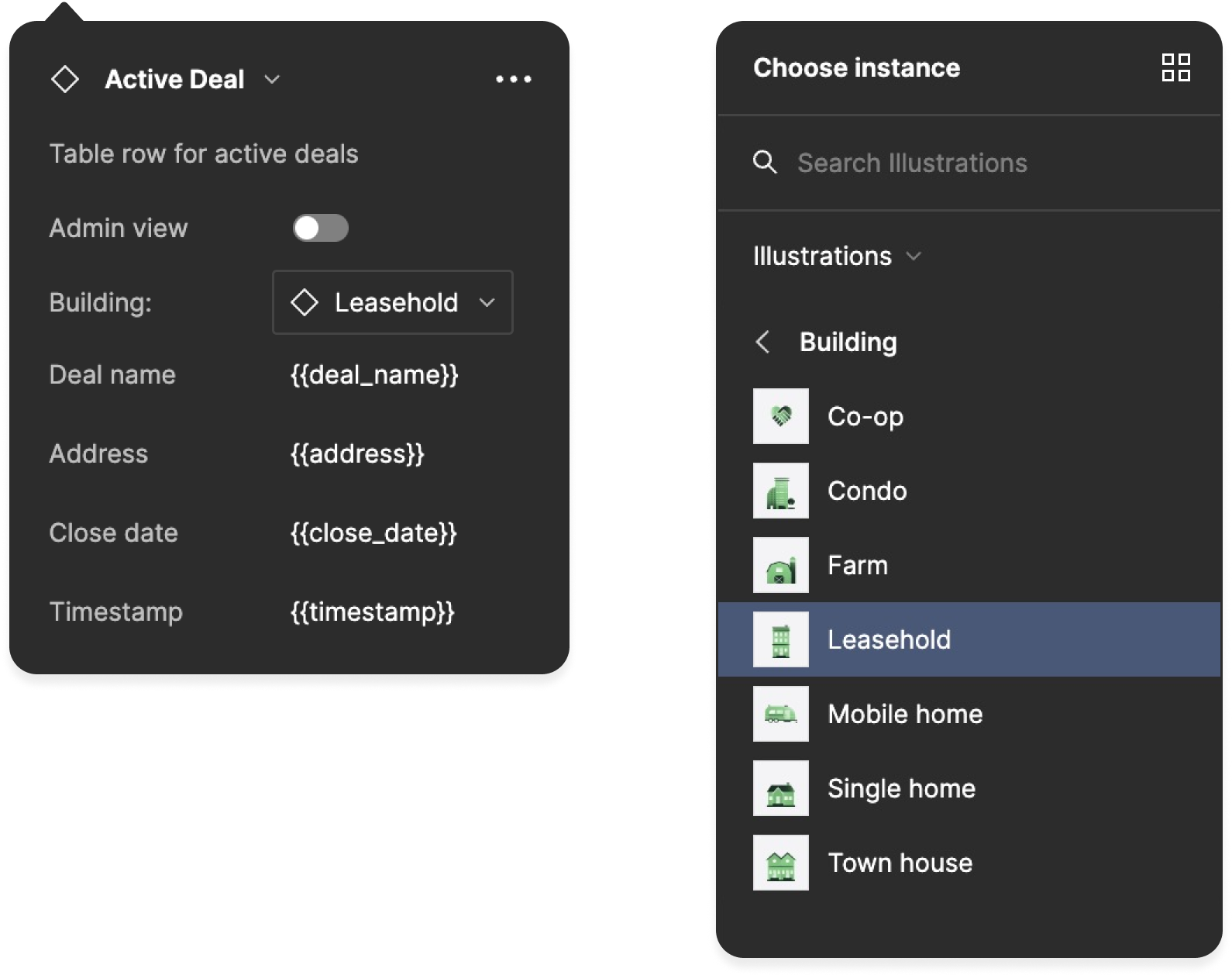1232x975 pixels.
Task: Click the Leasehold building thumbnail
Action: tap(781, 639)
